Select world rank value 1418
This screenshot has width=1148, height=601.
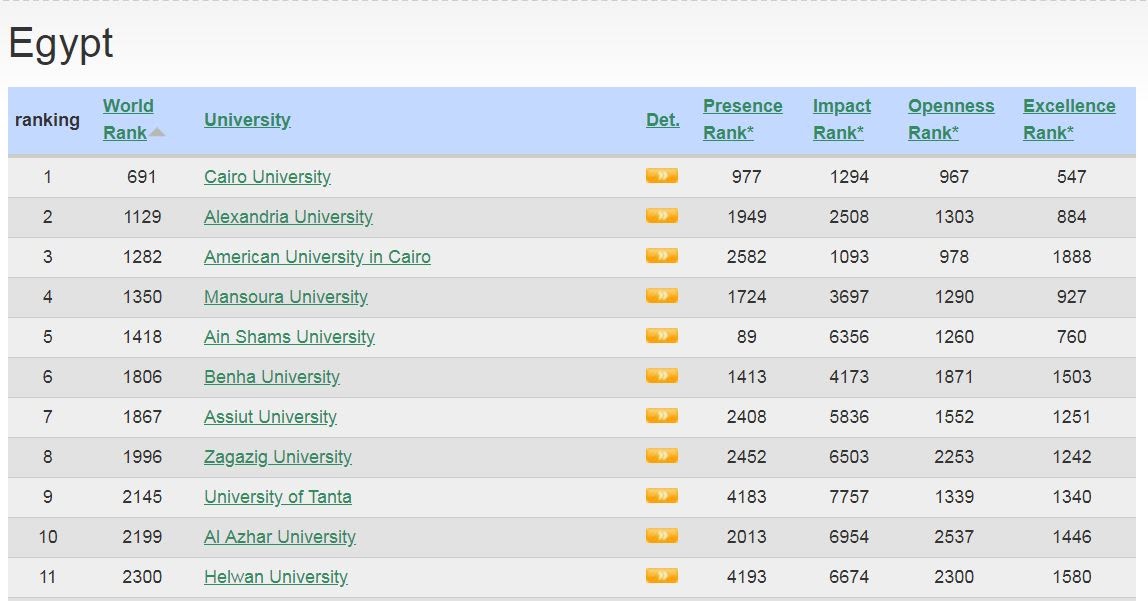pyautogui.click(x=142, y=337)
